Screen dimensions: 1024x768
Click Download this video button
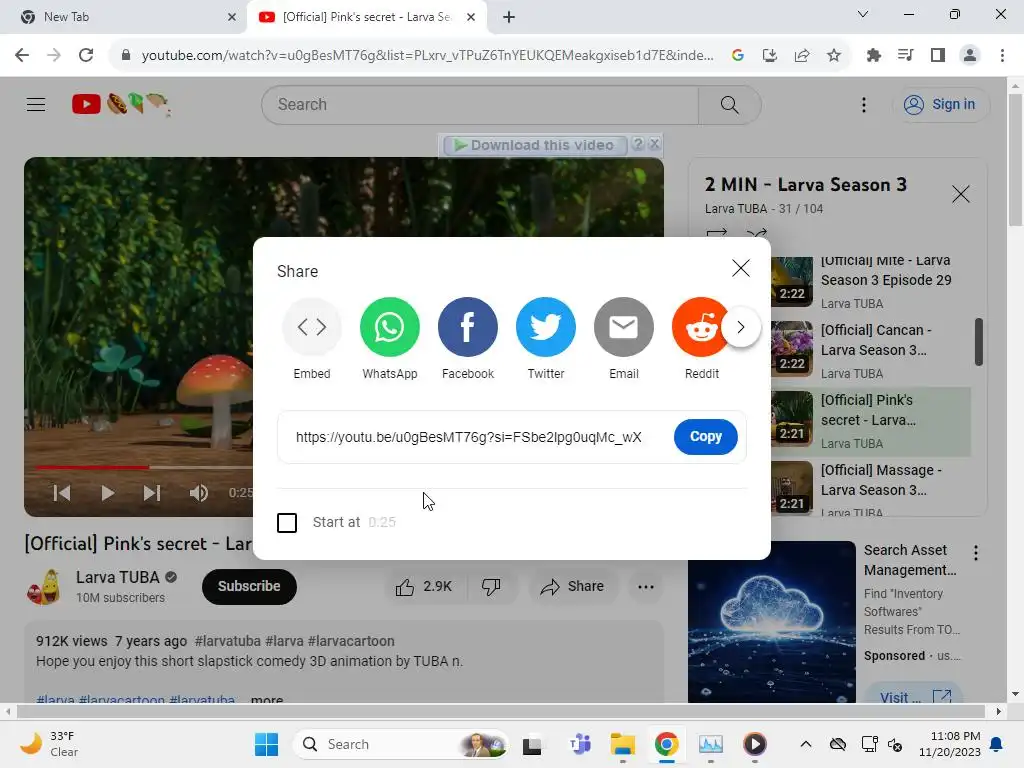[535, 145]
